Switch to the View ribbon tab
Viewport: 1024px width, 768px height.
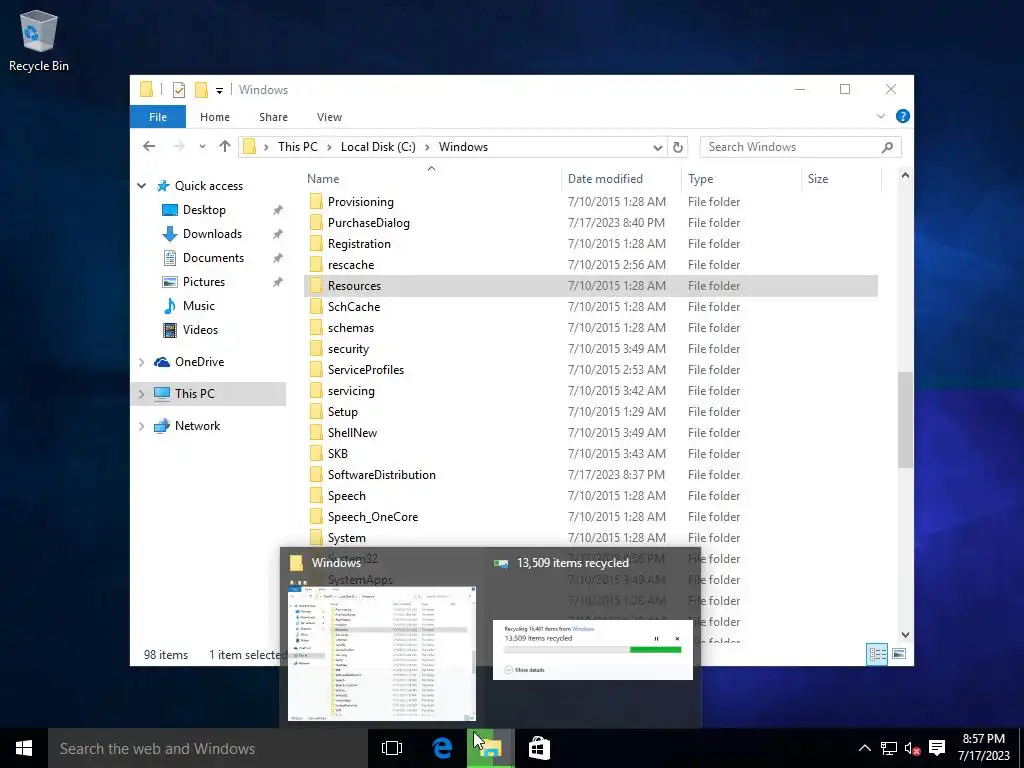pos(329,117)
